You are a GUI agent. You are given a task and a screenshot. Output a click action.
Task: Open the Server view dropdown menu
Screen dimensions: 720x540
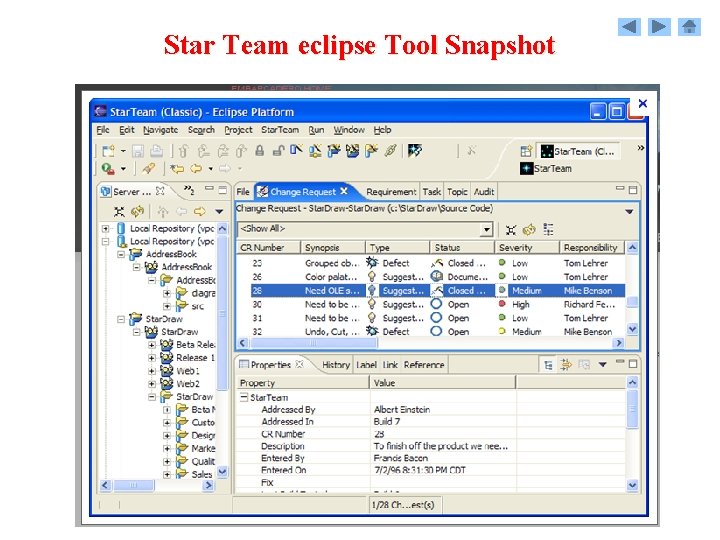pyautogui.click(x=219, y=212)
